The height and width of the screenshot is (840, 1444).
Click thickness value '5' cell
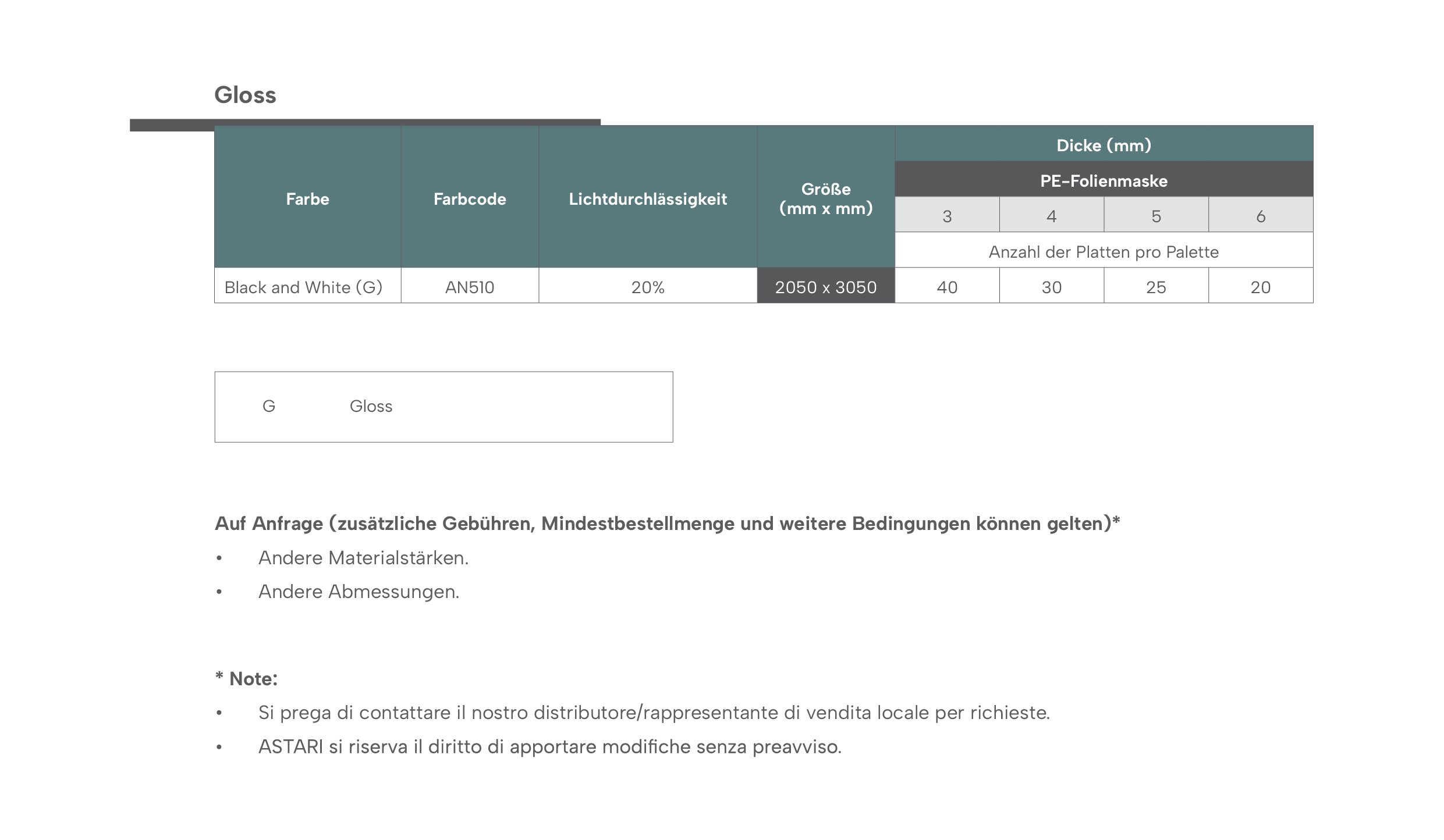click(1156, 215)
